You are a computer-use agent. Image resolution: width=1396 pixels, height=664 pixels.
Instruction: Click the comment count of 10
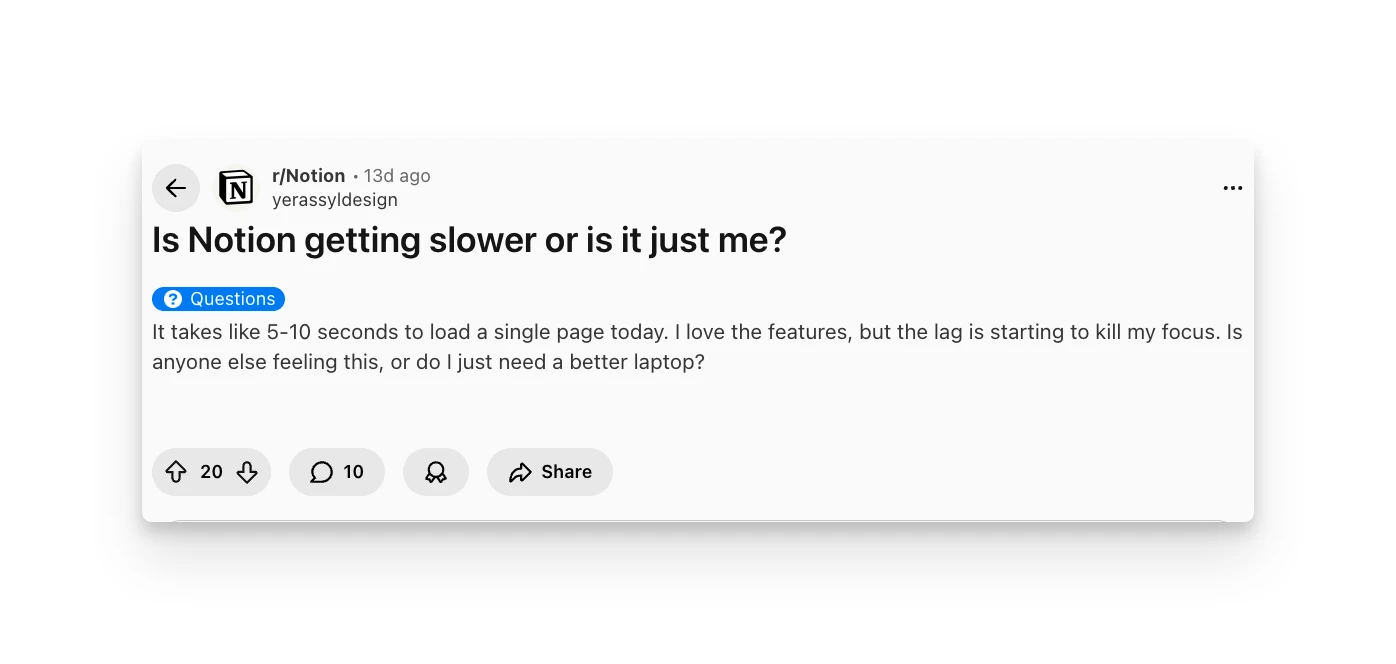tap(354, 472)
